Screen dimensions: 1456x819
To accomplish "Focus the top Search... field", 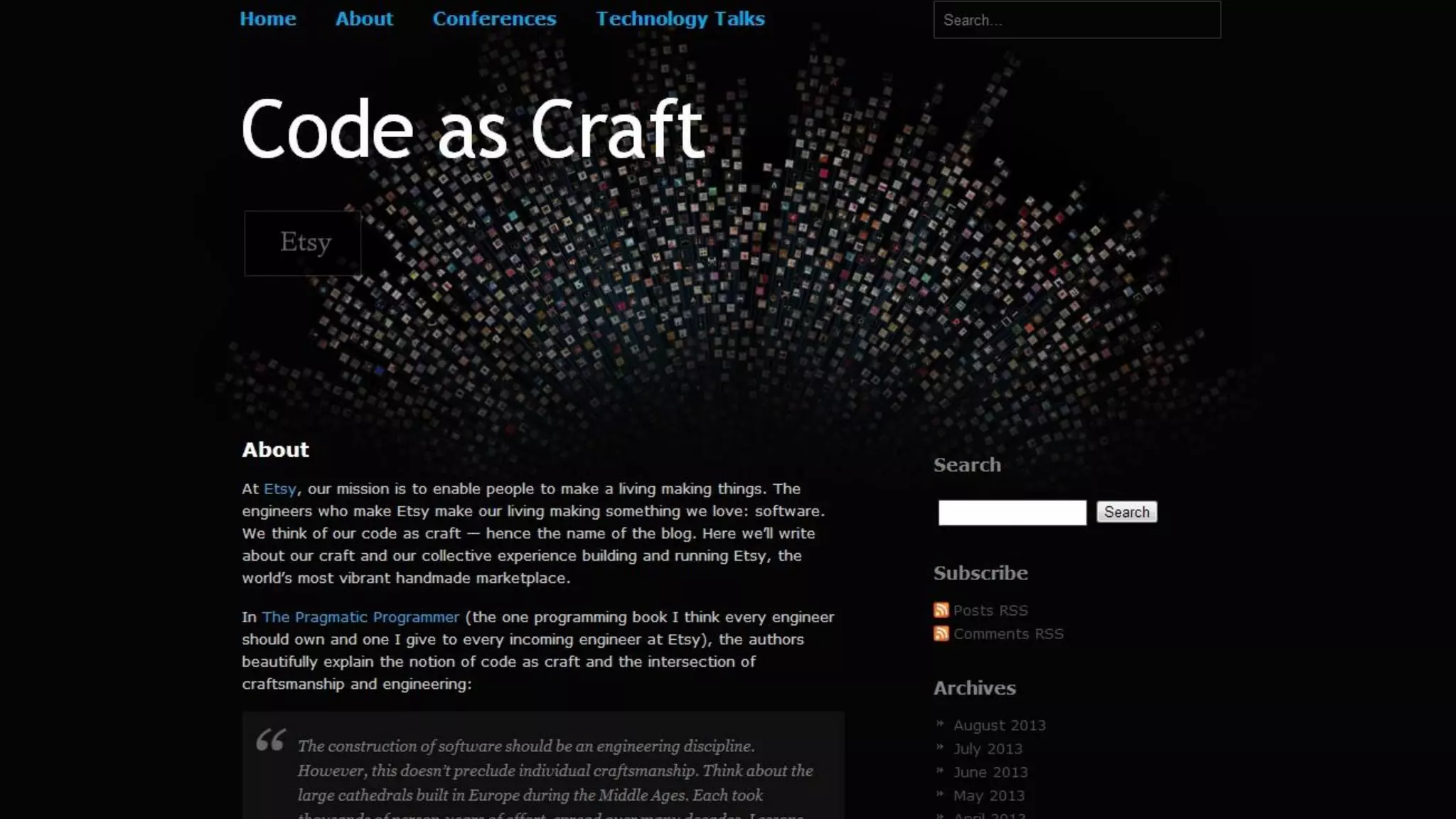I will point(1076,20).
